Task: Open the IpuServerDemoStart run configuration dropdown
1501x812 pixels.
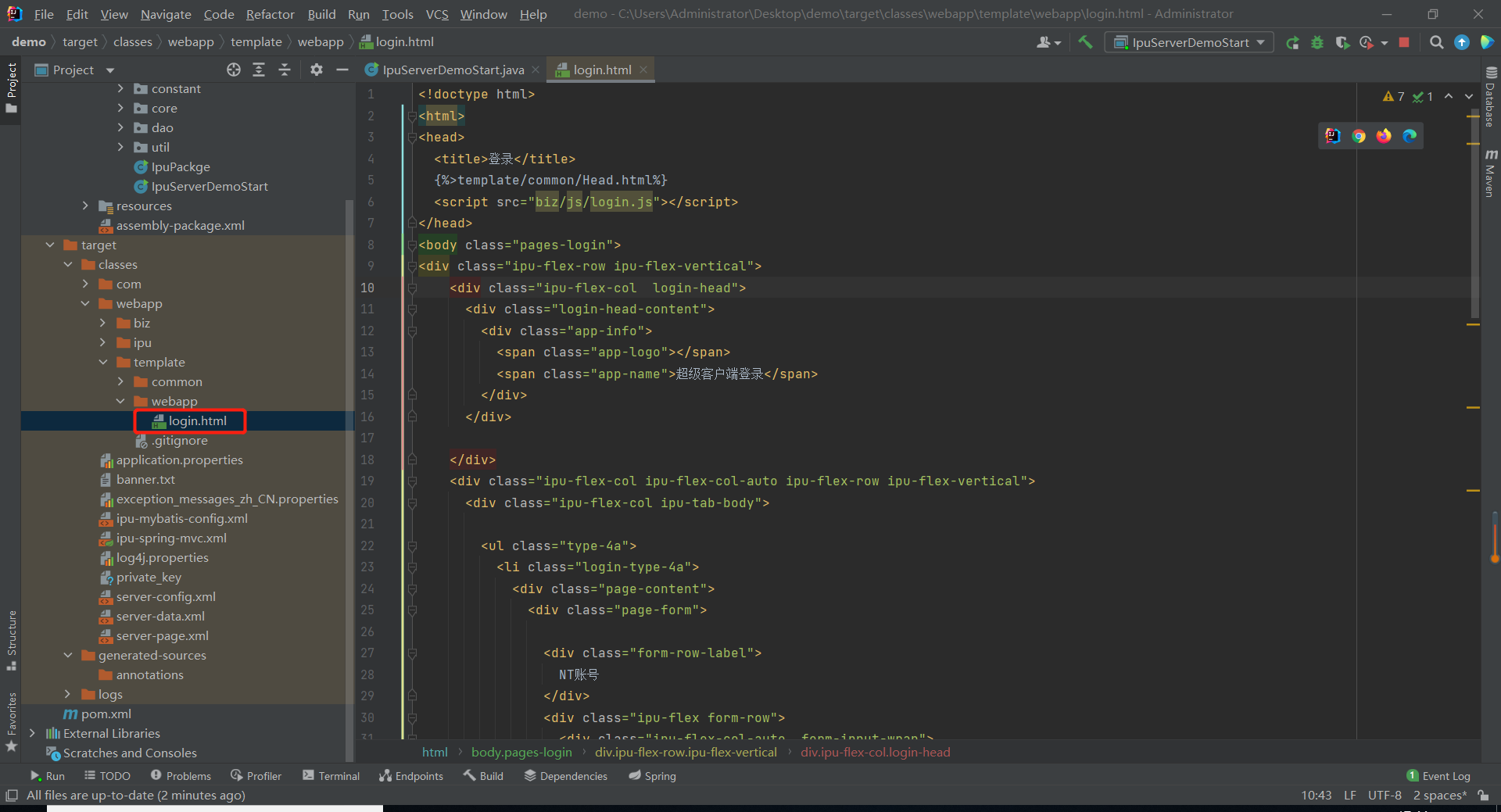Action: [x=1189, y=42]
